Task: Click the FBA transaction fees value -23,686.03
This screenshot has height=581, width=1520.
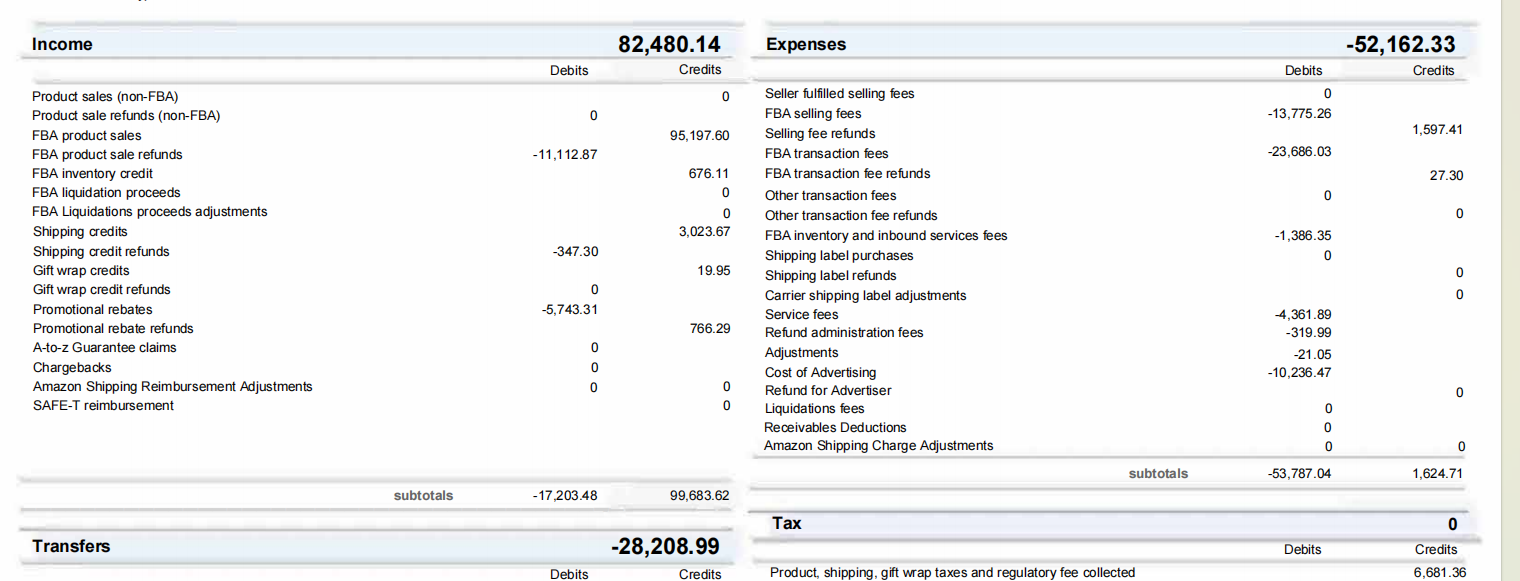Action: click(1299, 152)
